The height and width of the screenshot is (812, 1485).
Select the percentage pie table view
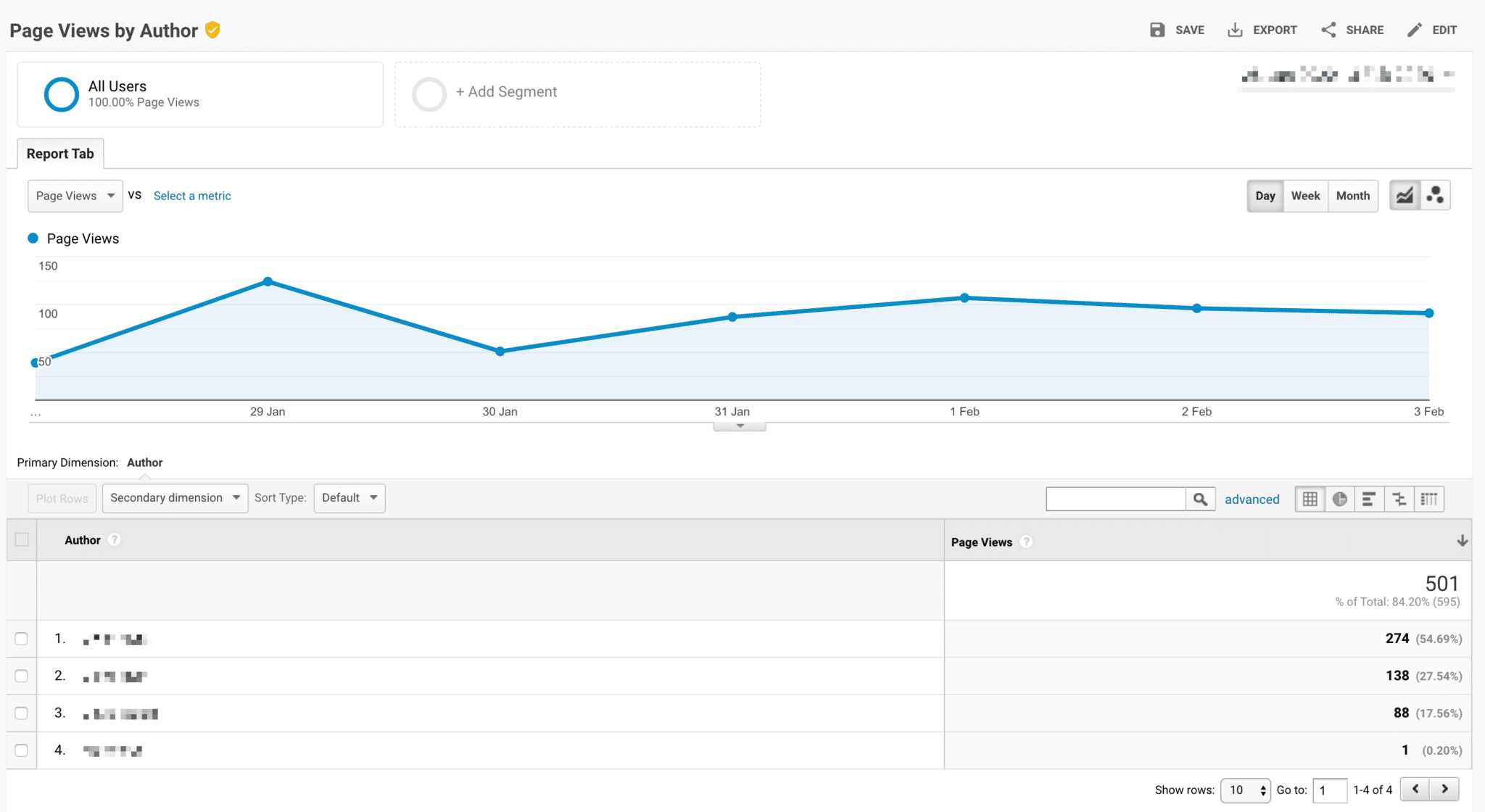click(1339, 499)
